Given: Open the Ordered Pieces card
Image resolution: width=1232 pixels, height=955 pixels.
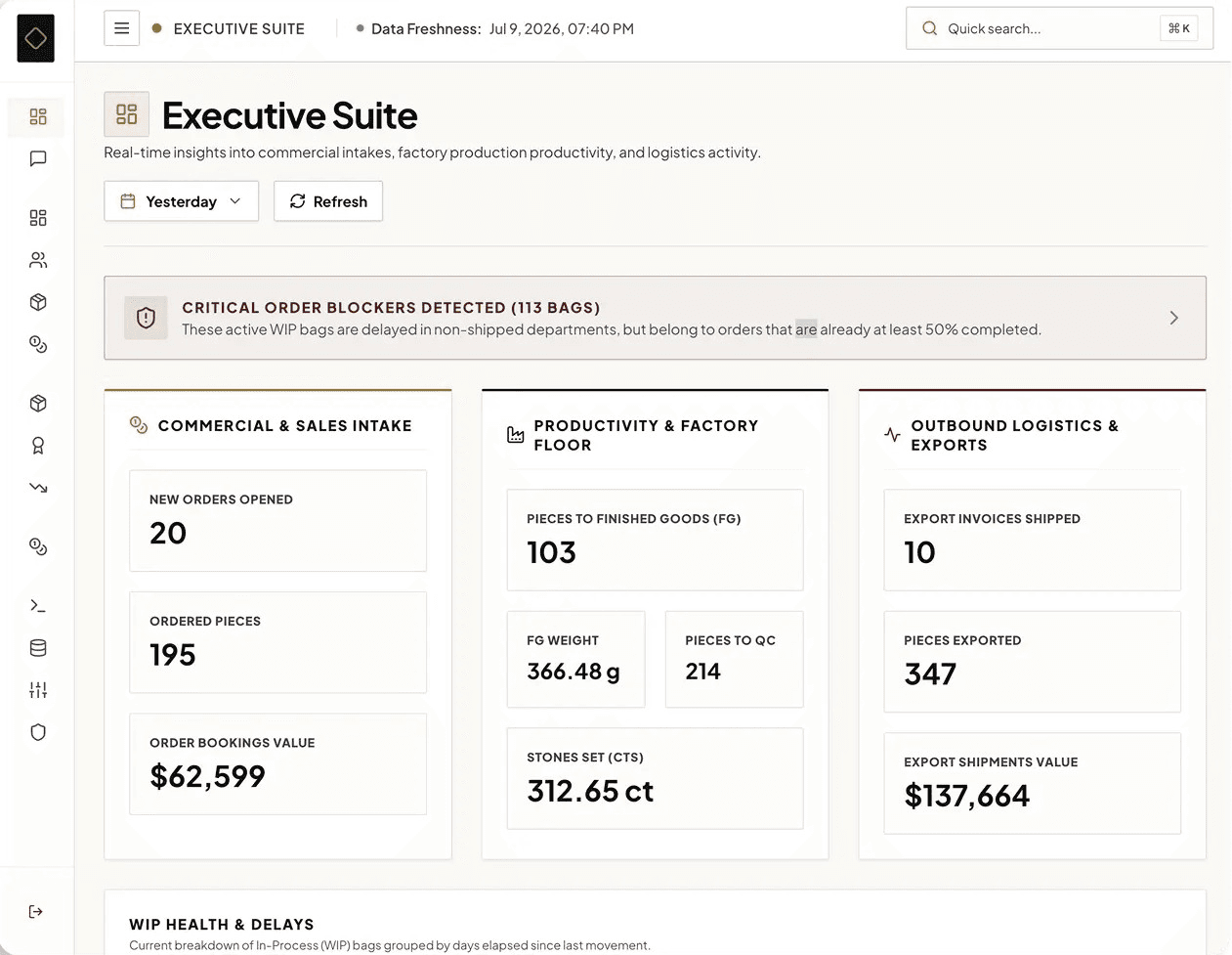Looking at the screenshot, I should 278,642.
